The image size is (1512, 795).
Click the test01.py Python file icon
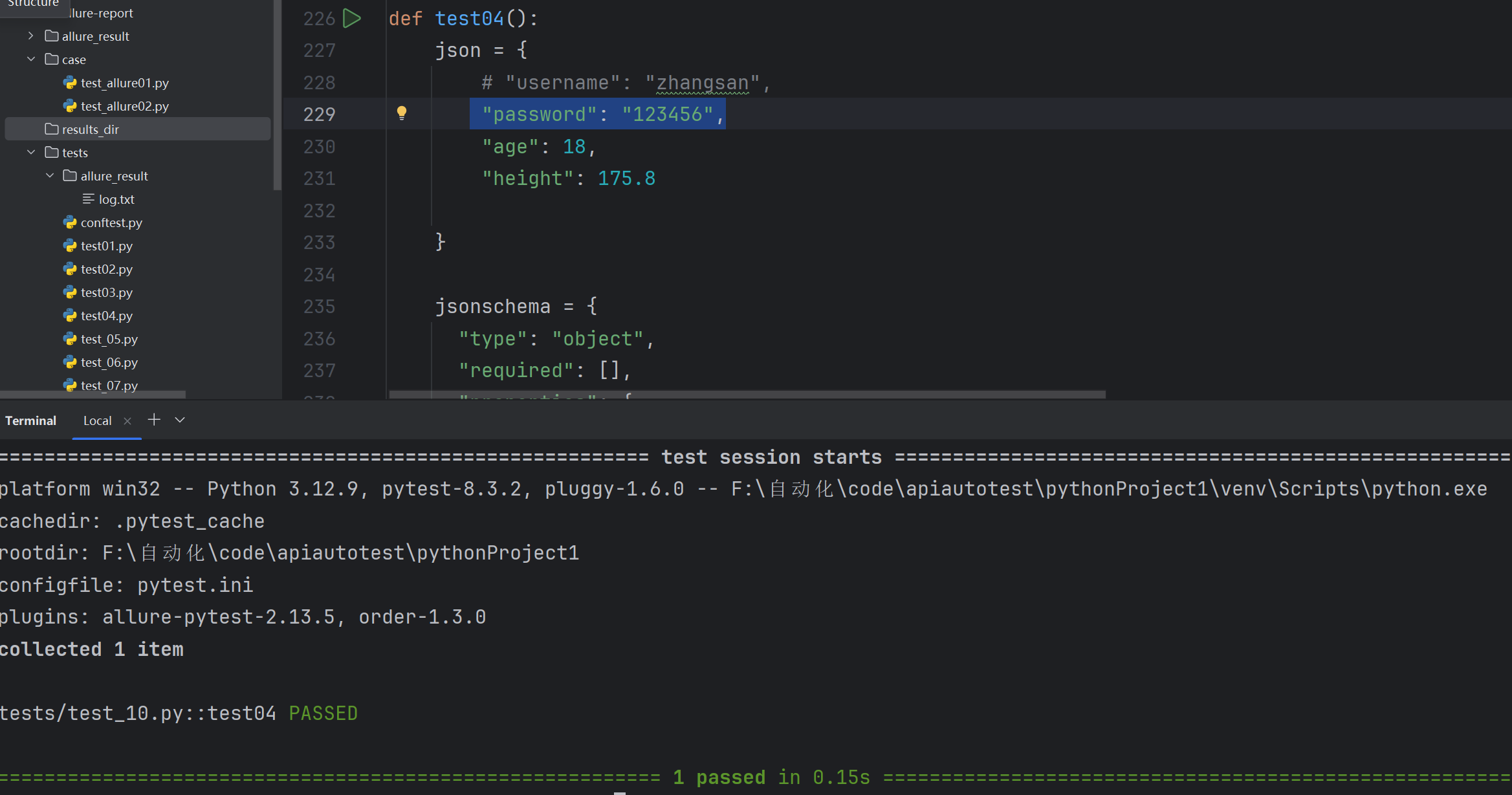tap(70, 246)
